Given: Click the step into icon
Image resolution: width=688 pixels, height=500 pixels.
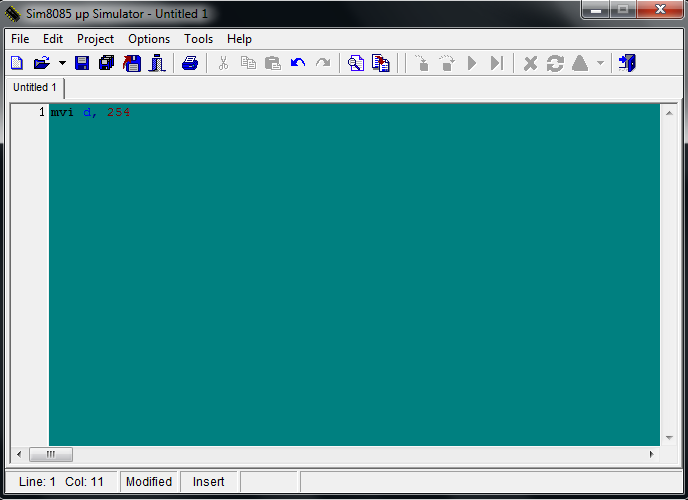Looking at the screenshot, I should point(422,63).
